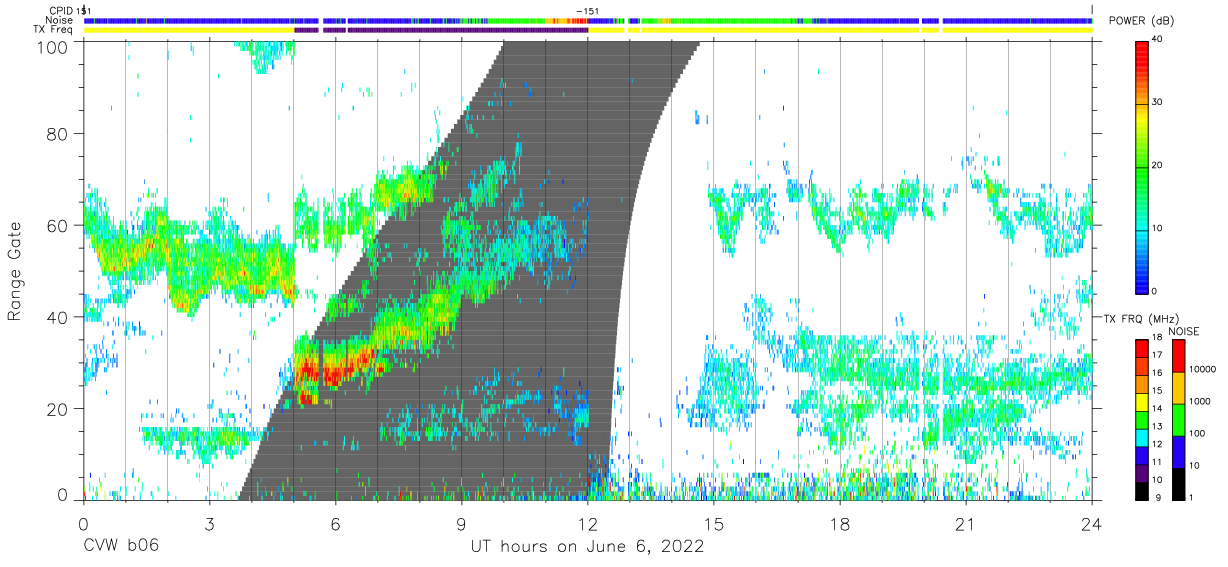Click the blue segment of the NOISE scale
Screen dimensions: 1228x567
pos(1177,451)
